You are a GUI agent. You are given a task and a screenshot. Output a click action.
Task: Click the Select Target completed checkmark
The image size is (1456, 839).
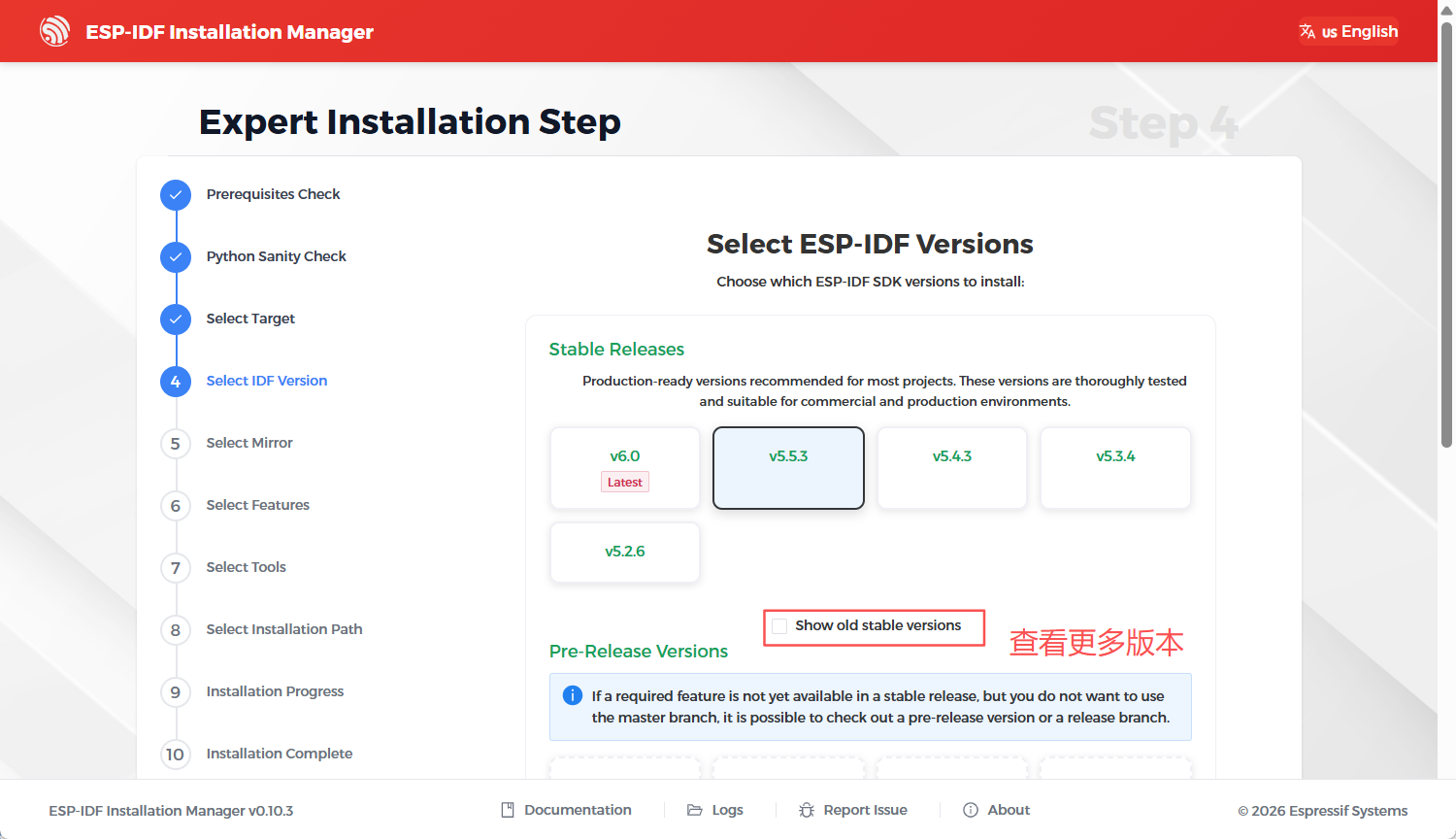point(176,319)
